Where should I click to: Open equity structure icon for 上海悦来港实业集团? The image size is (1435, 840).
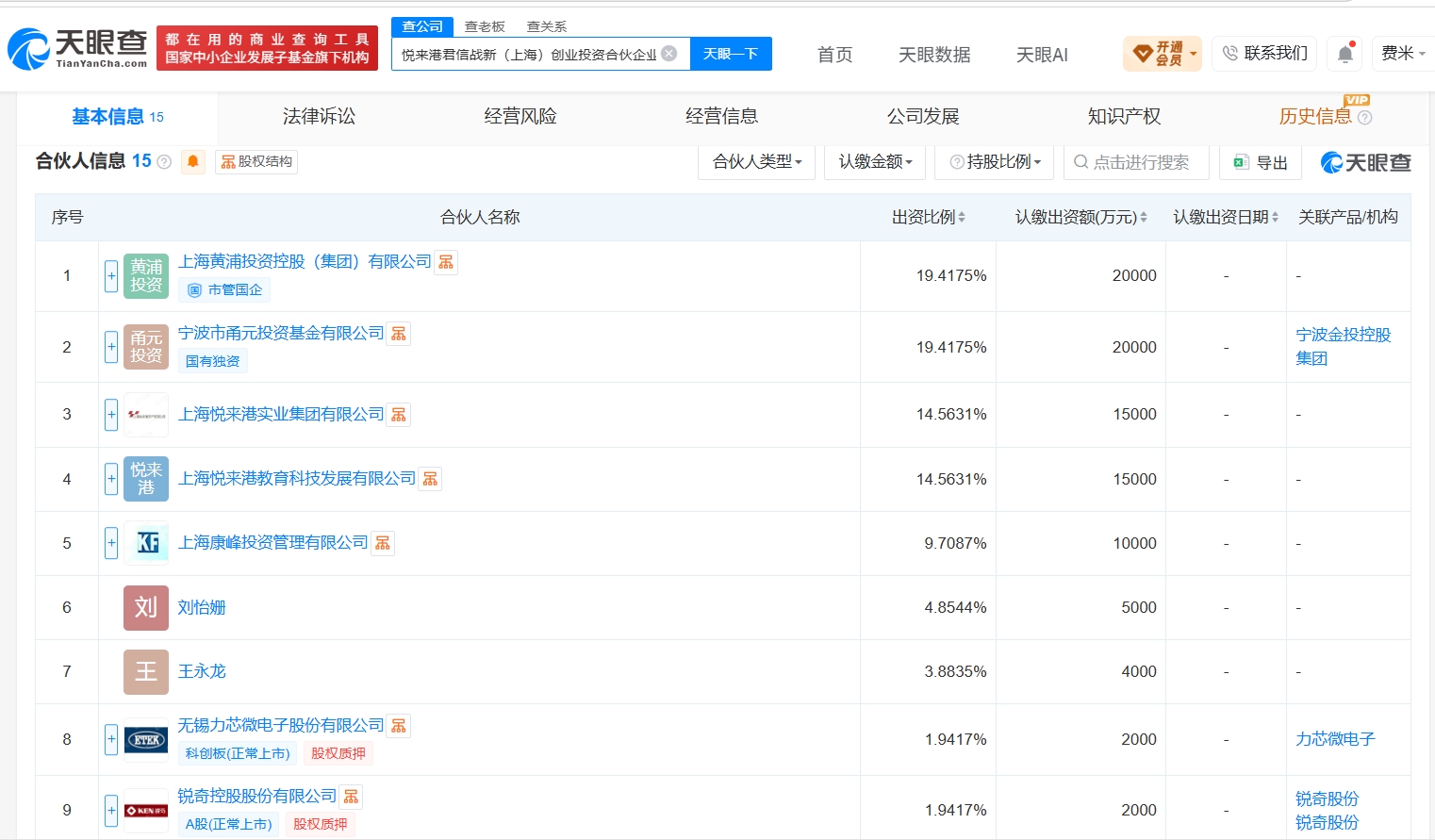tap(399, 415)
